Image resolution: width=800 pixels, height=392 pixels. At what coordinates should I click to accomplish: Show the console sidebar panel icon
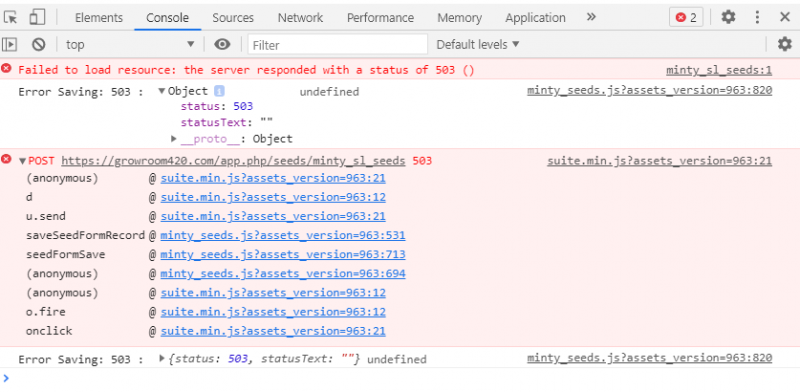10,45
